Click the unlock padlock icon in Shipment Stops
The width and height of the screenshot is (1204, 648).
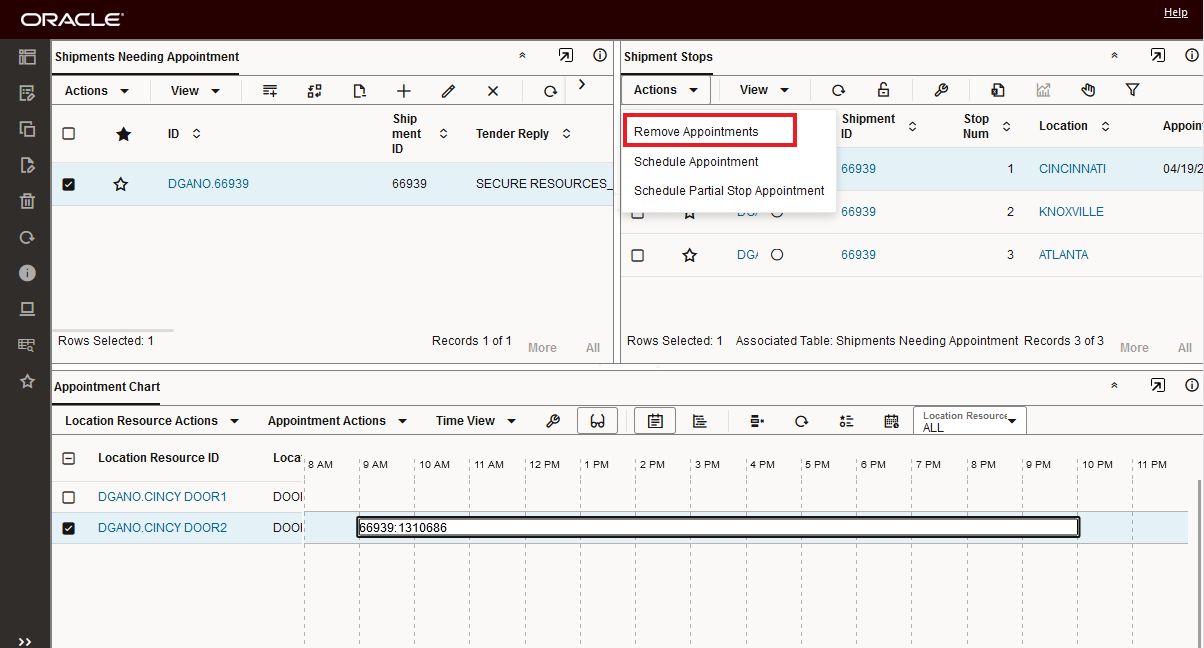coord(883,90)
